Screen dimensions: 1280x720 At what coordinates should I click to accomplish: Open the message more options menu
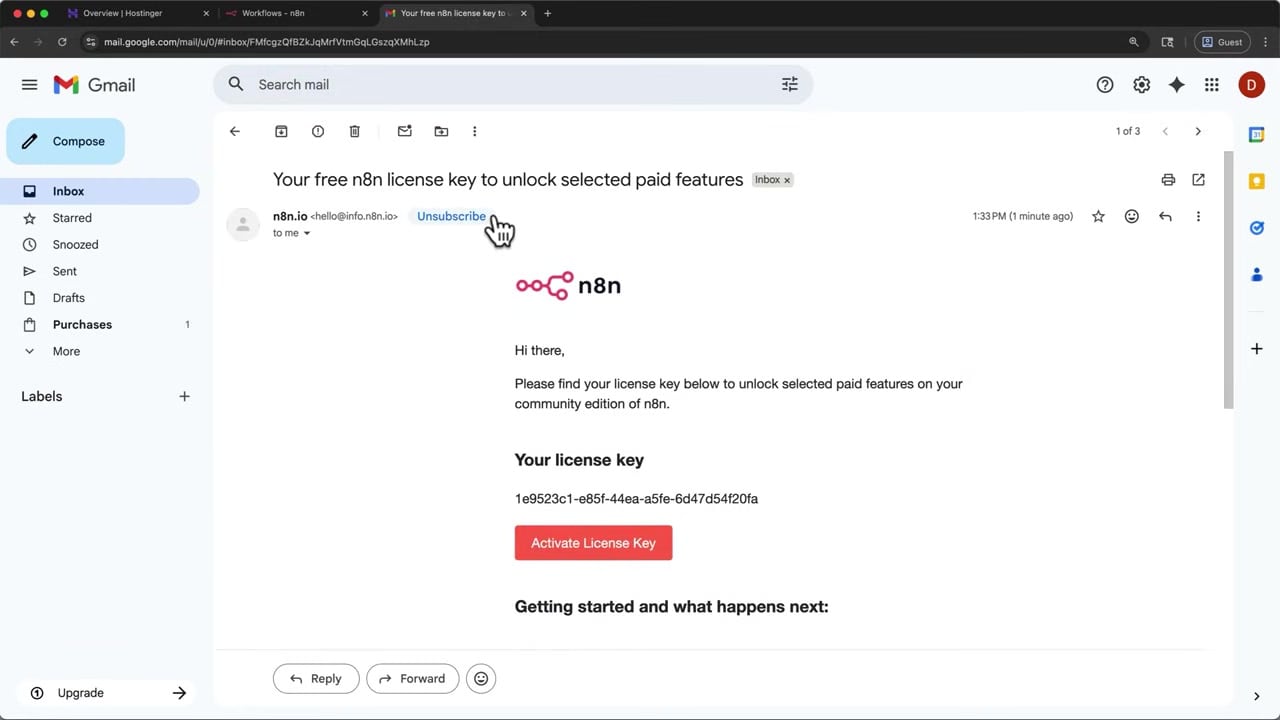click(x=1198, y=216)
